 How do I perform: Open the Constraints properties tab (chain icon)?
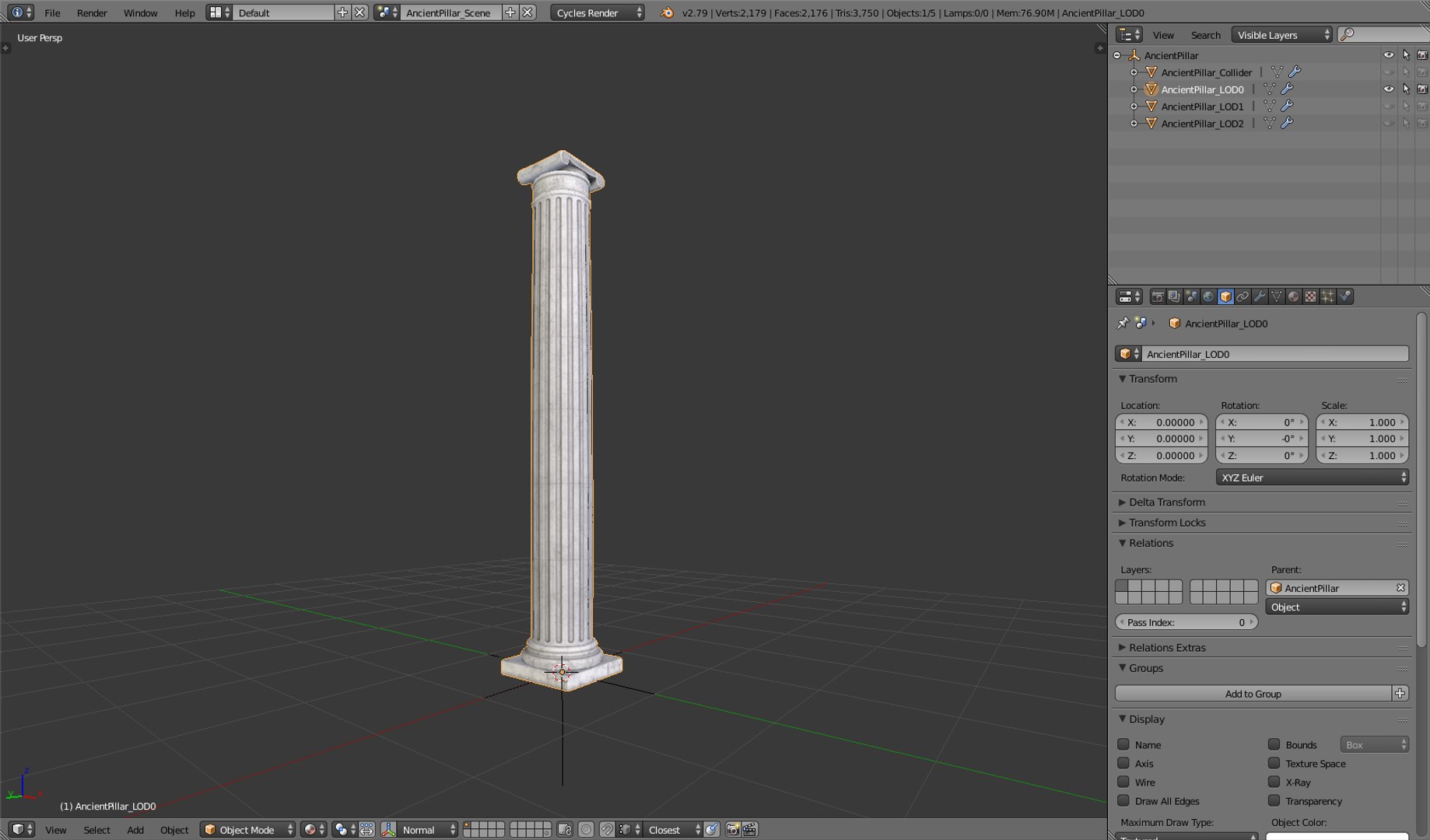[1242, 296]
